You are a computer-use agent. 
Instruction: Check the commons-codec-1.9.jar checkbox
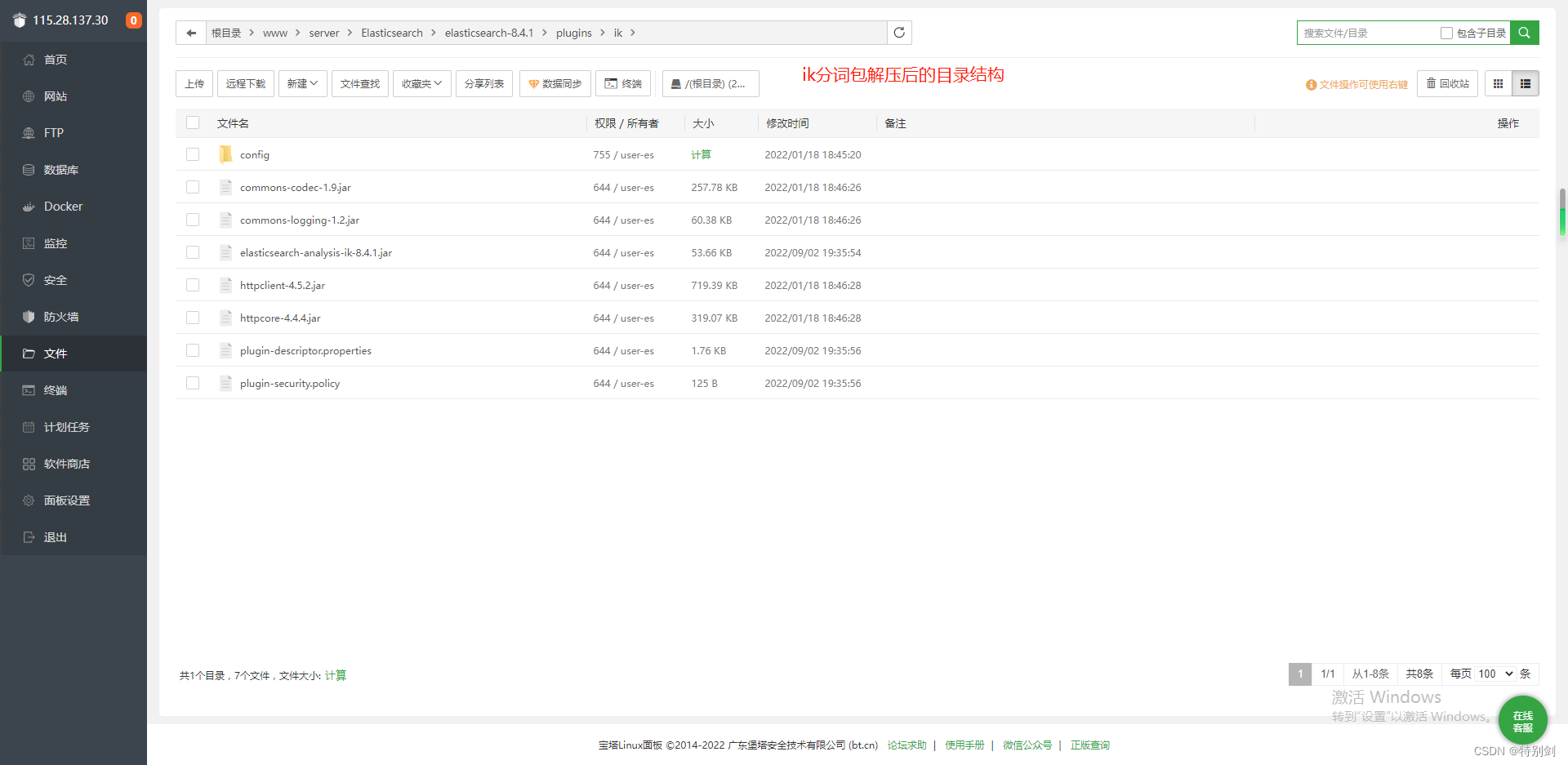[193, 187]
